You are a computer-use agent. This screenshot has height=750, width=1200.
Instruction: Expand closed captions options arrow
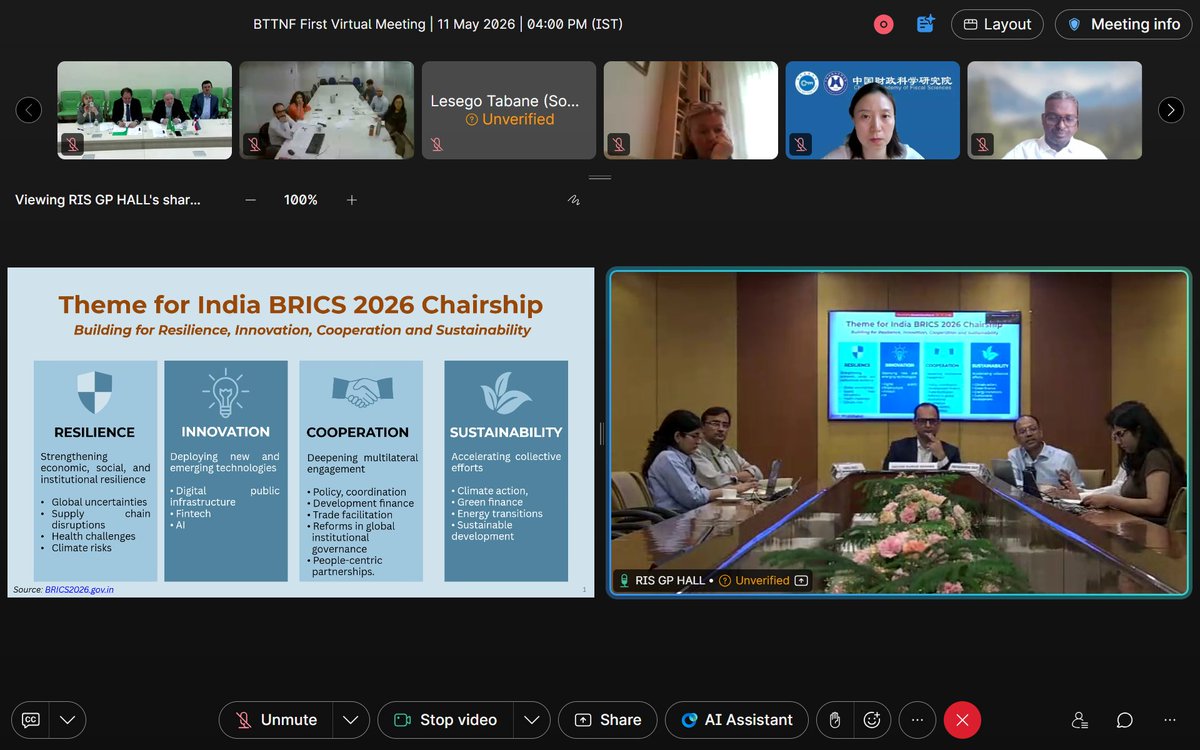point(67,720)
